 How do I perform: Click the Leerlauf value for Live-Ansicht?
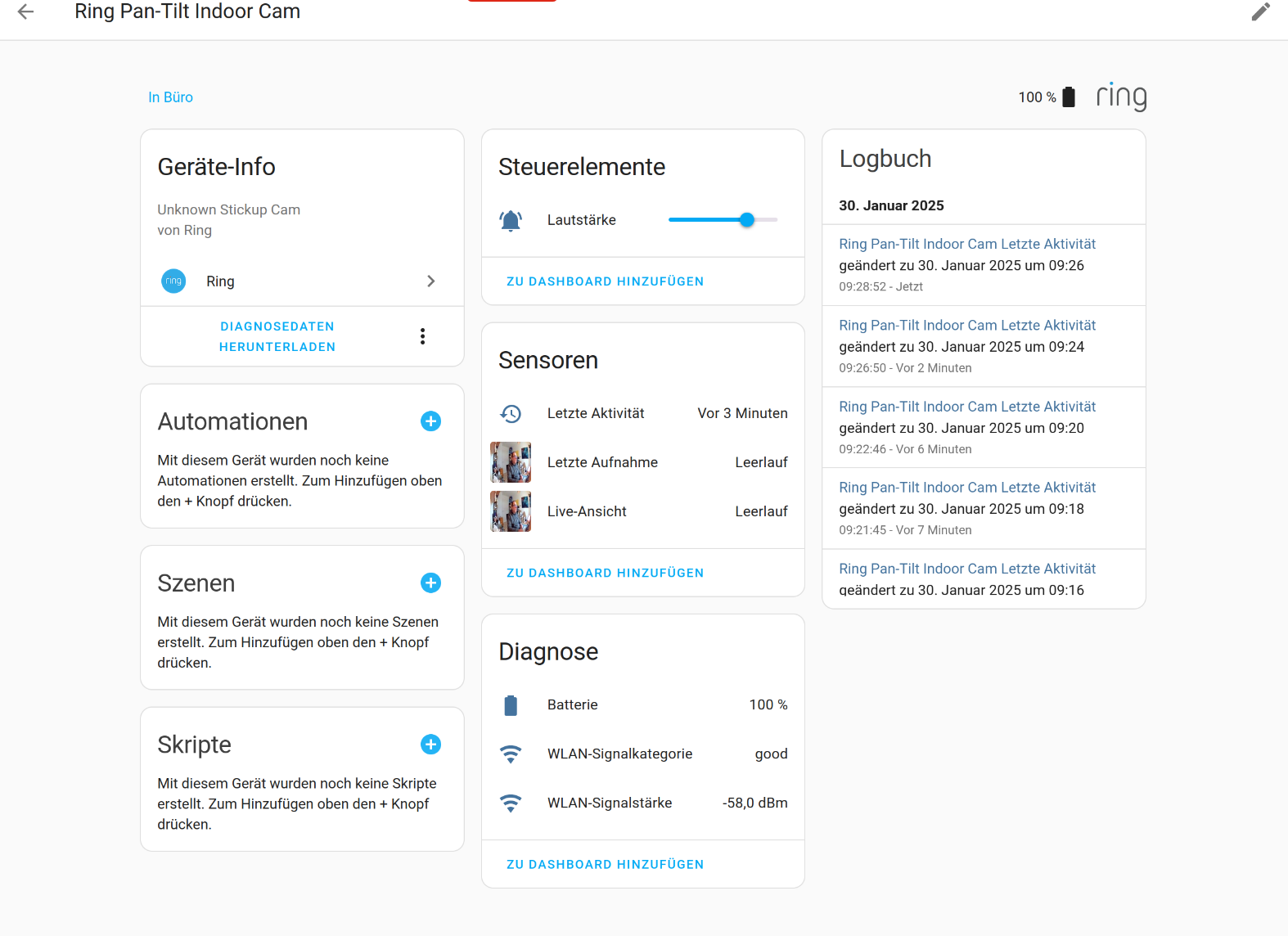tap(761, 511)
